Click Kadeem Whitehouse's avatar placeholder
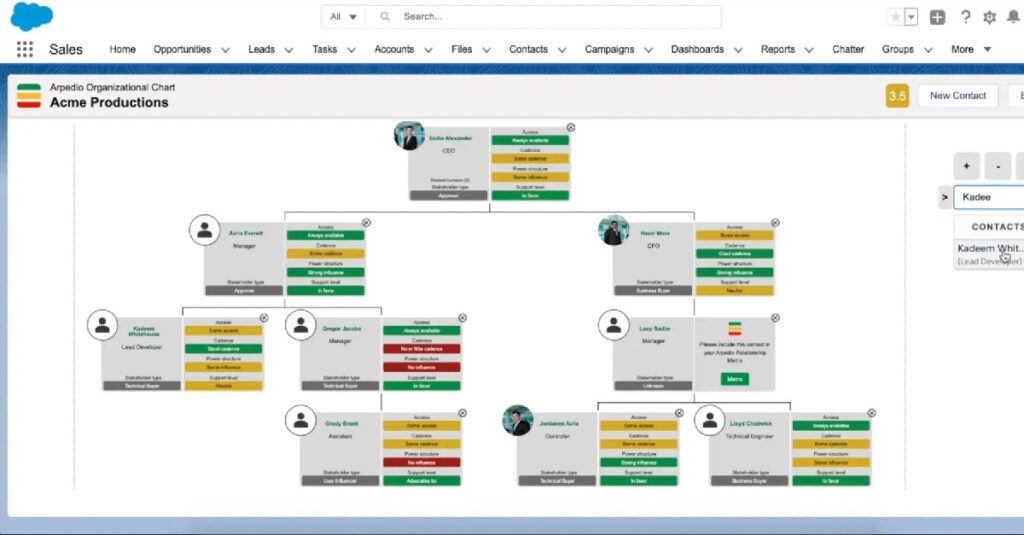 (x=103, y=325)
